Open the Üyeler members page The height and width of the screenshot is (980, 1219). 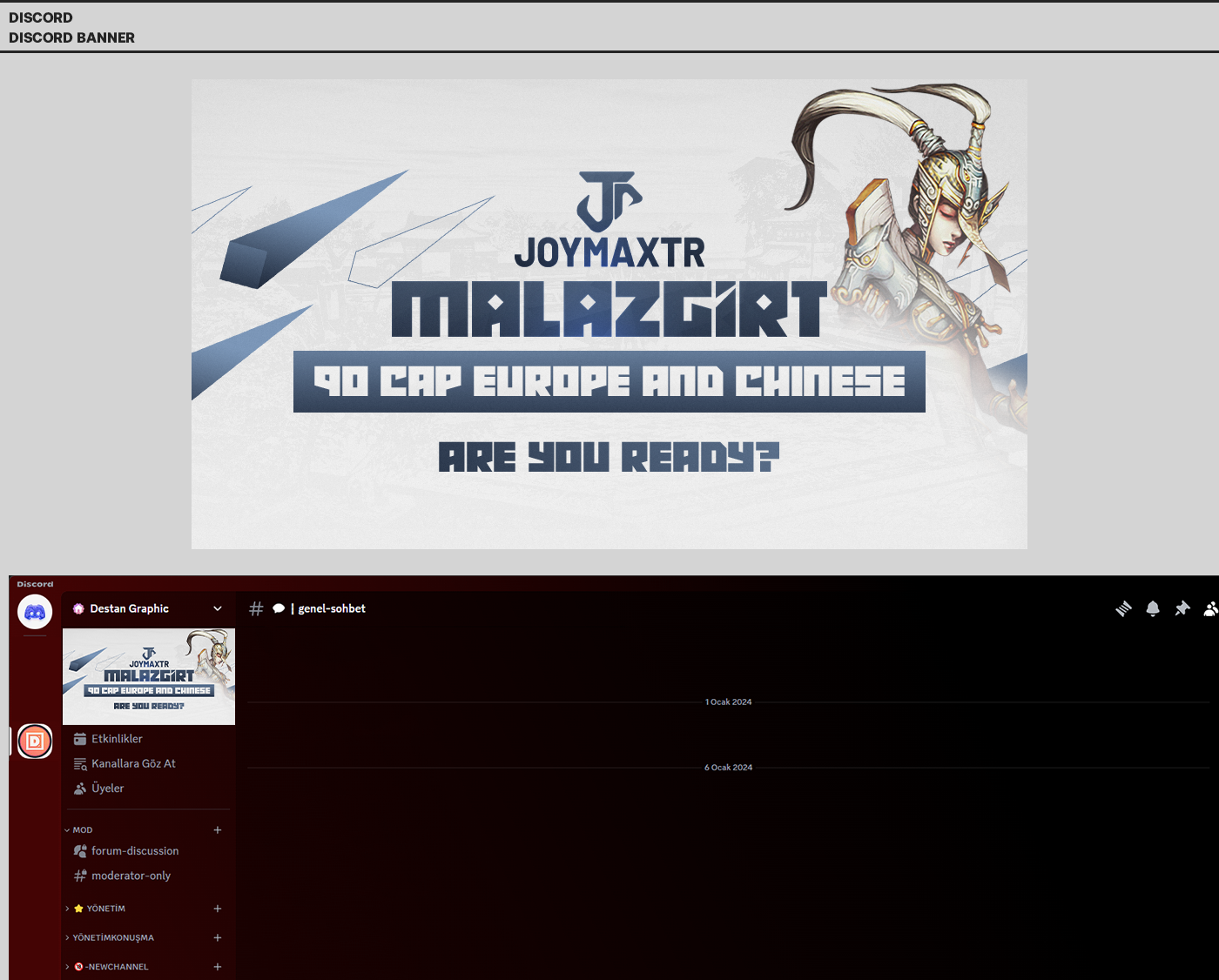point(107,789)
